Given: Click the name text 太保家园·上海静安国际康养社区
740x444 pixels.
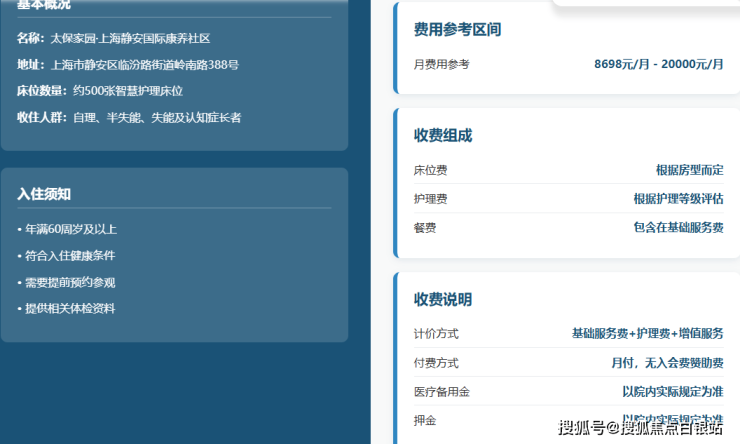Looking at the screenshot, I should tap(130, 38).
